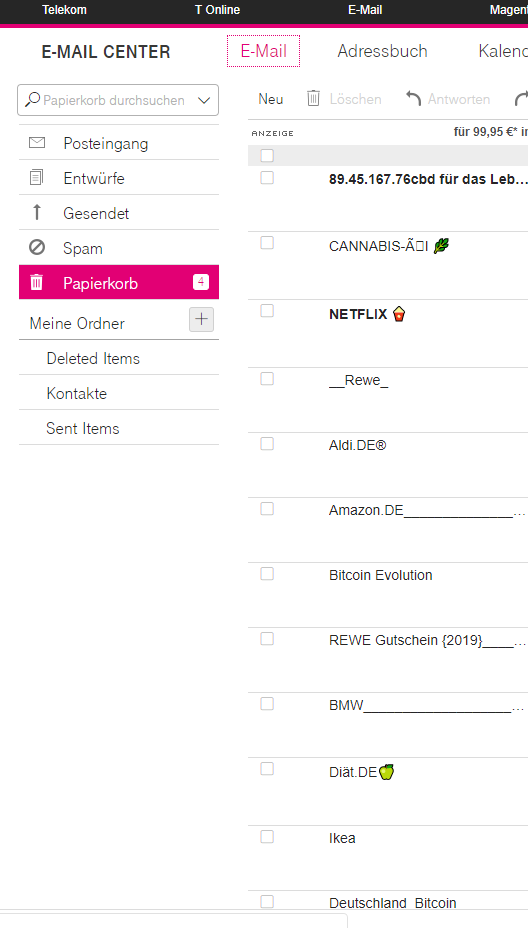Click the search magnifier icon

33,99
